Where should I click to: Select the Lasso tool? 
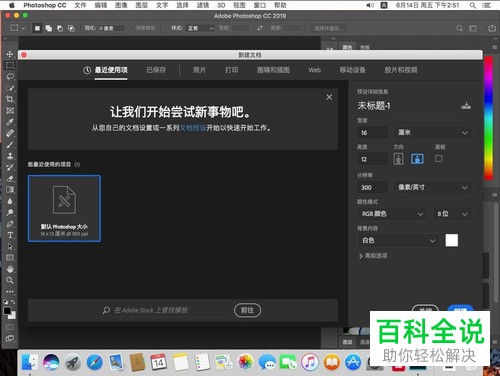tap(10, 76)
